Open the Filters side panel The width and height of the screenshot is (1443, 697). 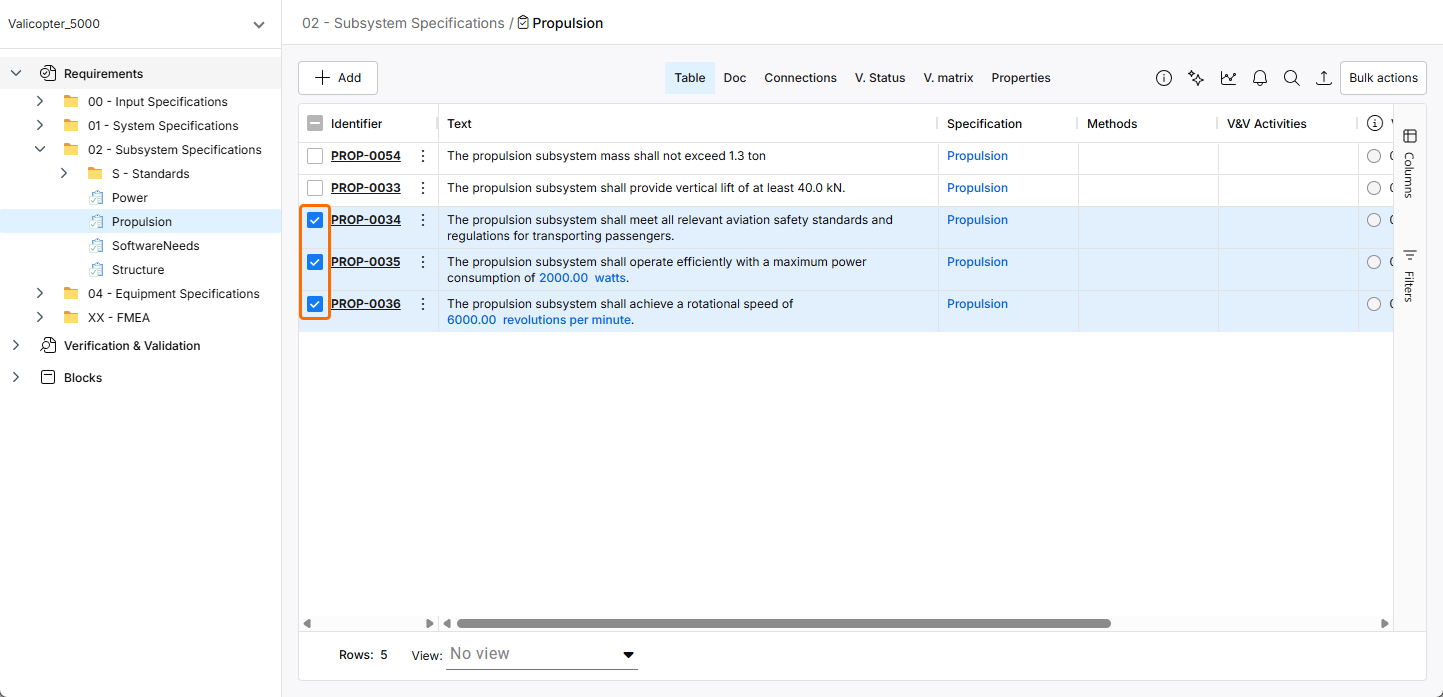[1410, 274]
